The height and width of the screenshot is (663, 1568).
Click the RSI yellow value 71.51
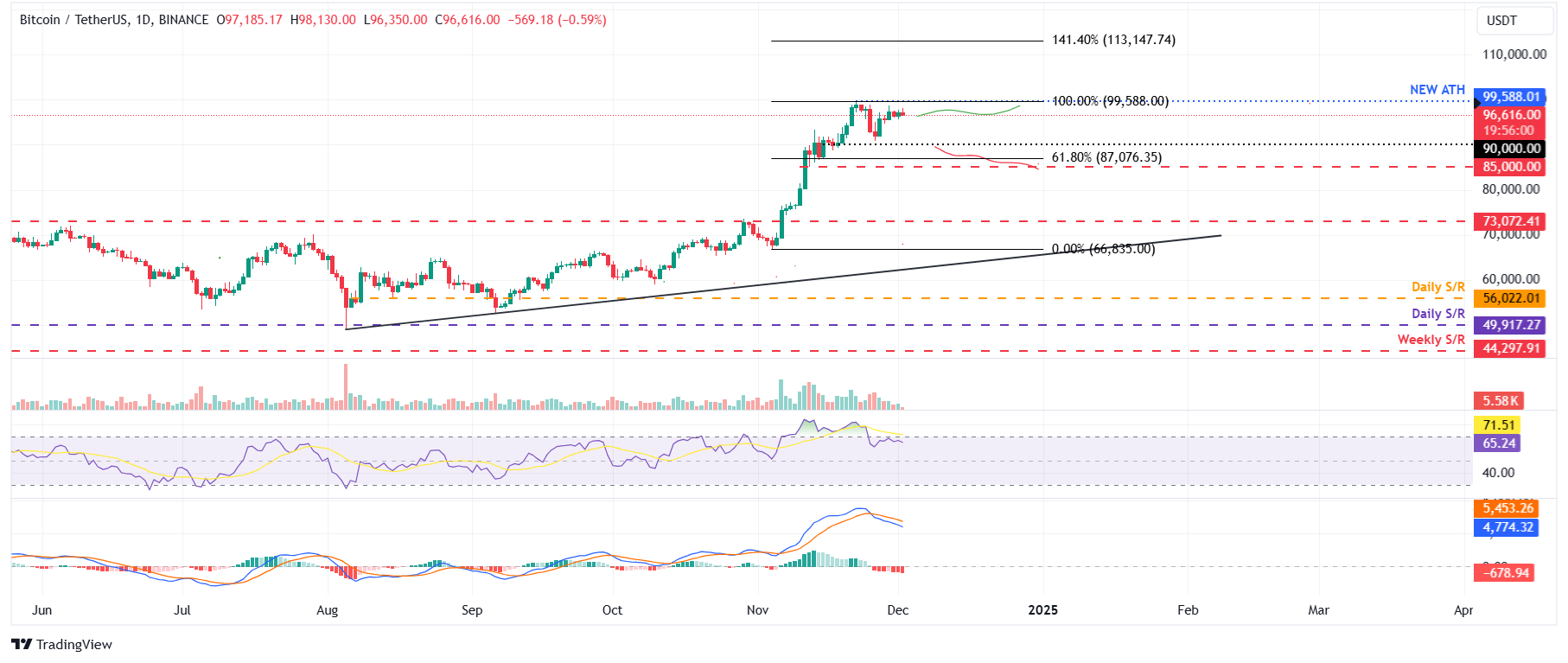coord(1498,425)
